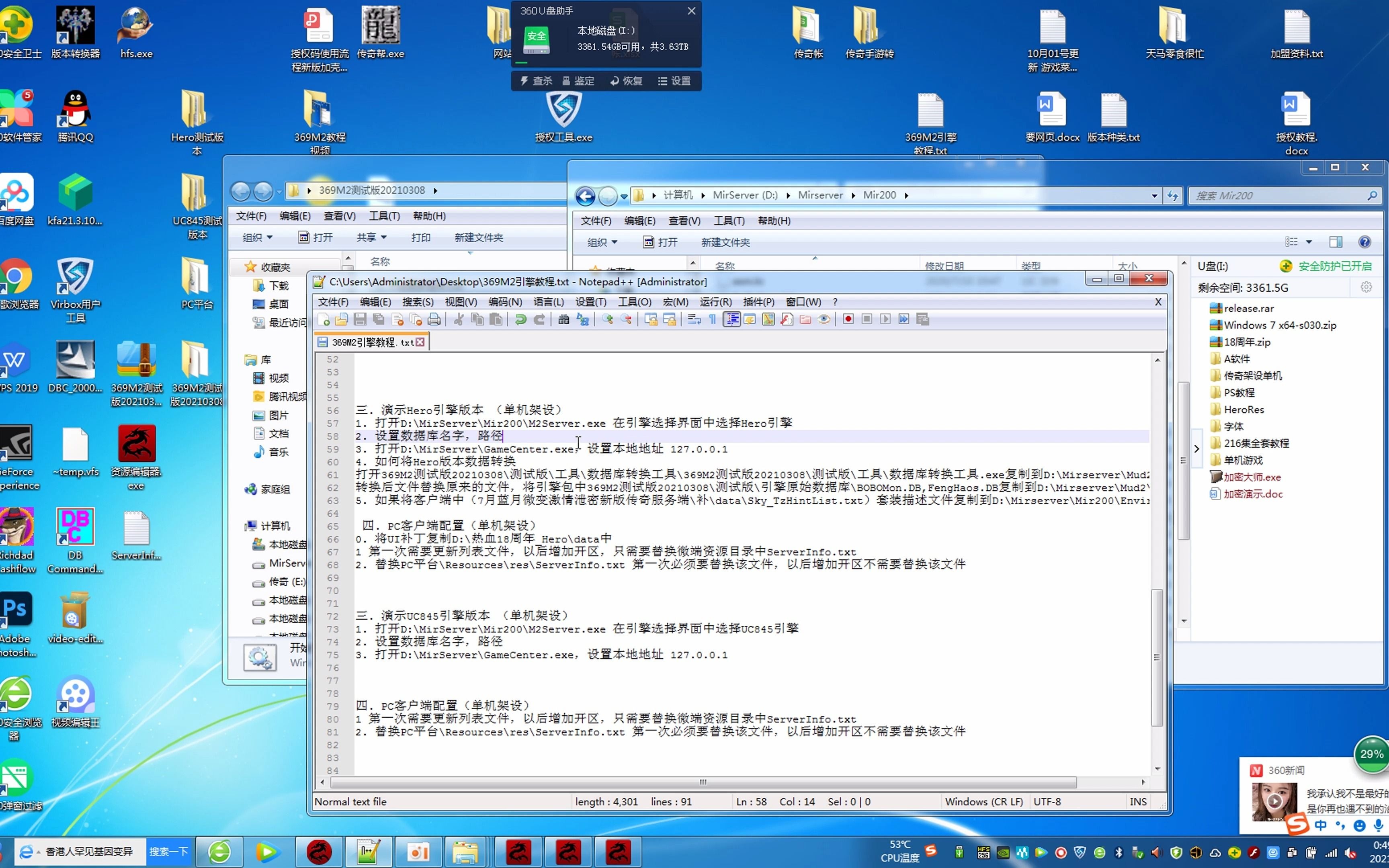Open the 腾讯QQ desktop icon
The image size is (1389, 868).
tap(75, 116)
